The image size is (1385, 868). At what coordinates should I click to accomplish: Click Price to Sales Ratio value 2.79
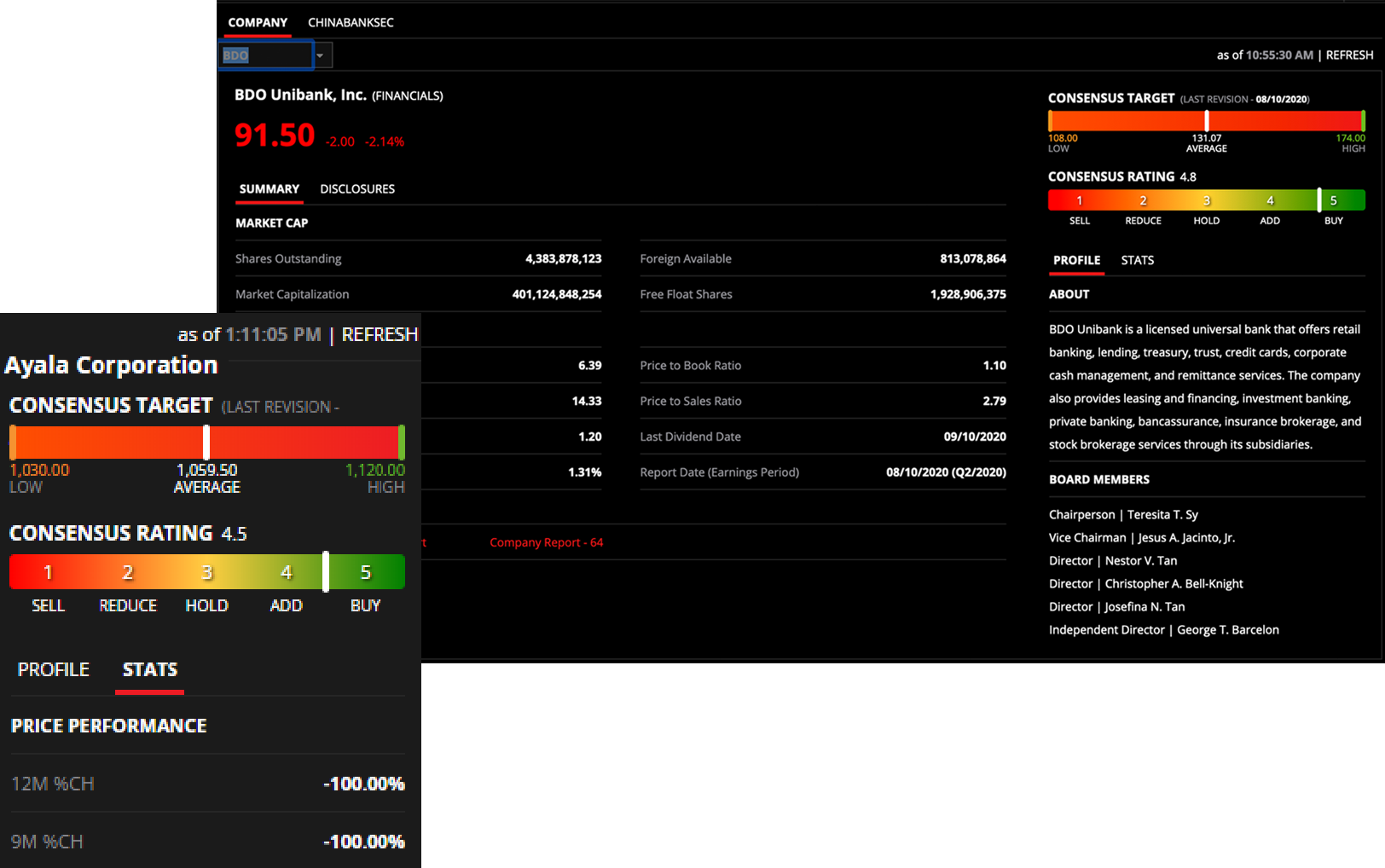[x=994, y=401]
